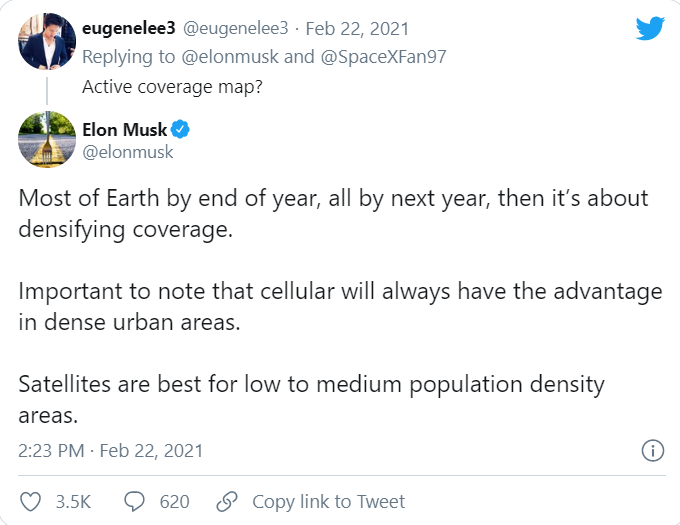
Task: Click the 3.5K likes count
Action: tap(74, 501)
